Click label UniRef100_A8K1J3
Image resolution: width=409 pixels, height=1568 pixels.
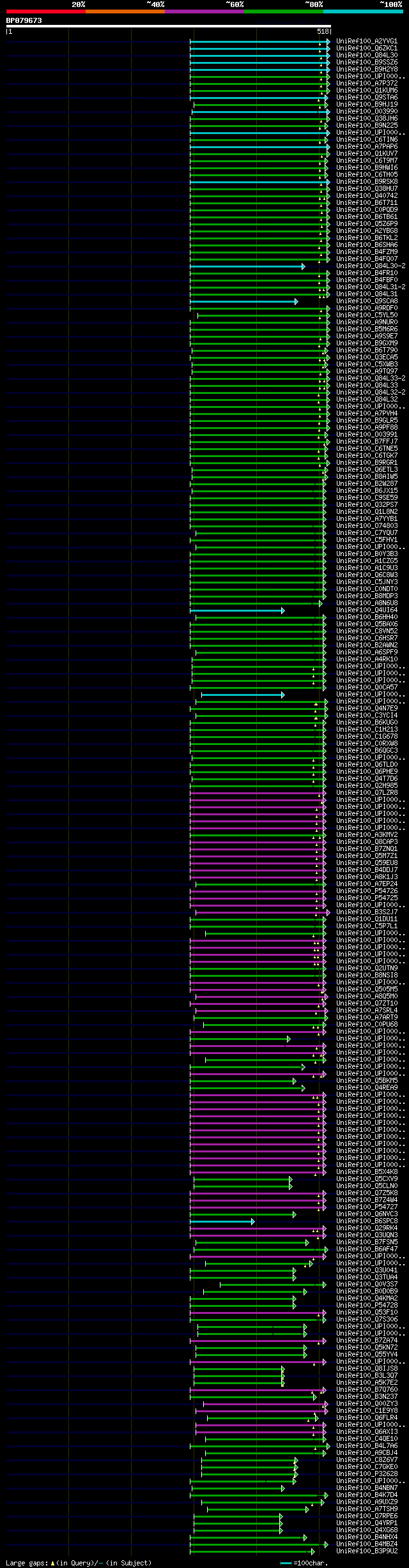click(367, 877)
